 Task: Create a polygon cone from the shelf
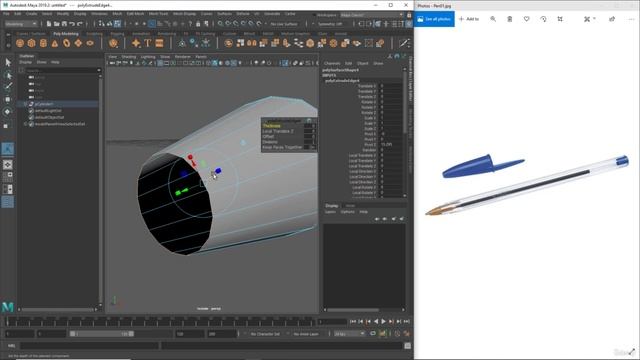tap(55, 43)
